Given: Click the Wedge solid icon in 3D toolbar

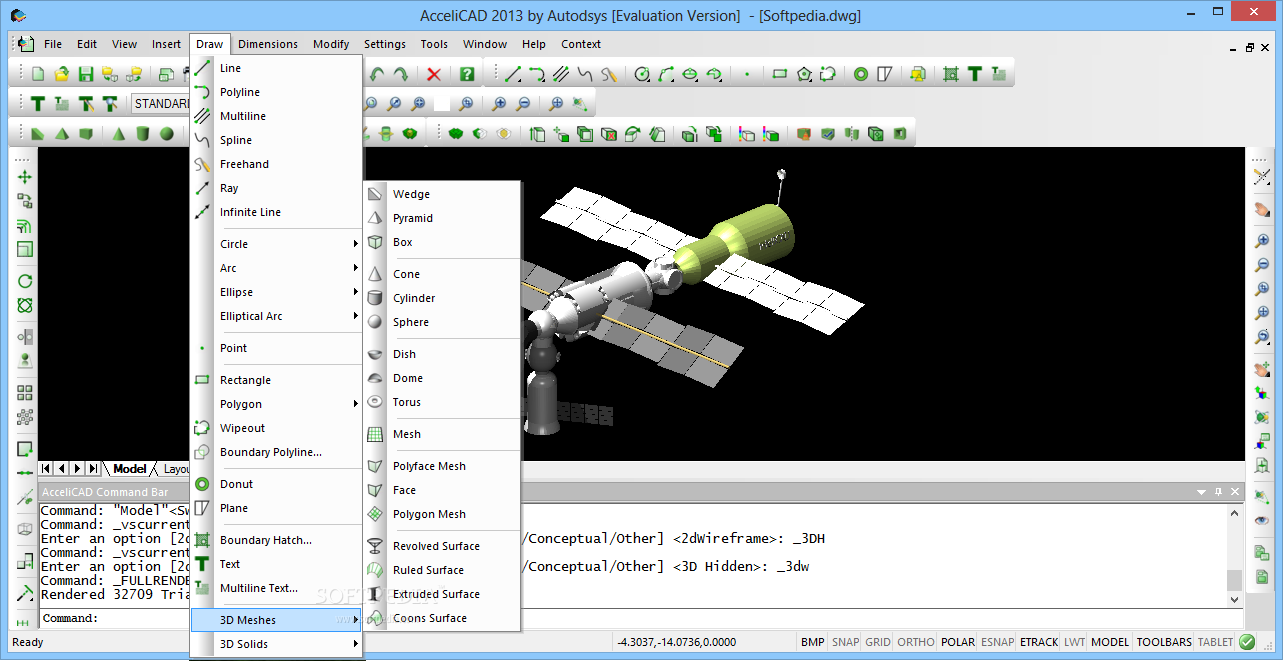Looking at the screenshot, I should click(x=38, y=133).
